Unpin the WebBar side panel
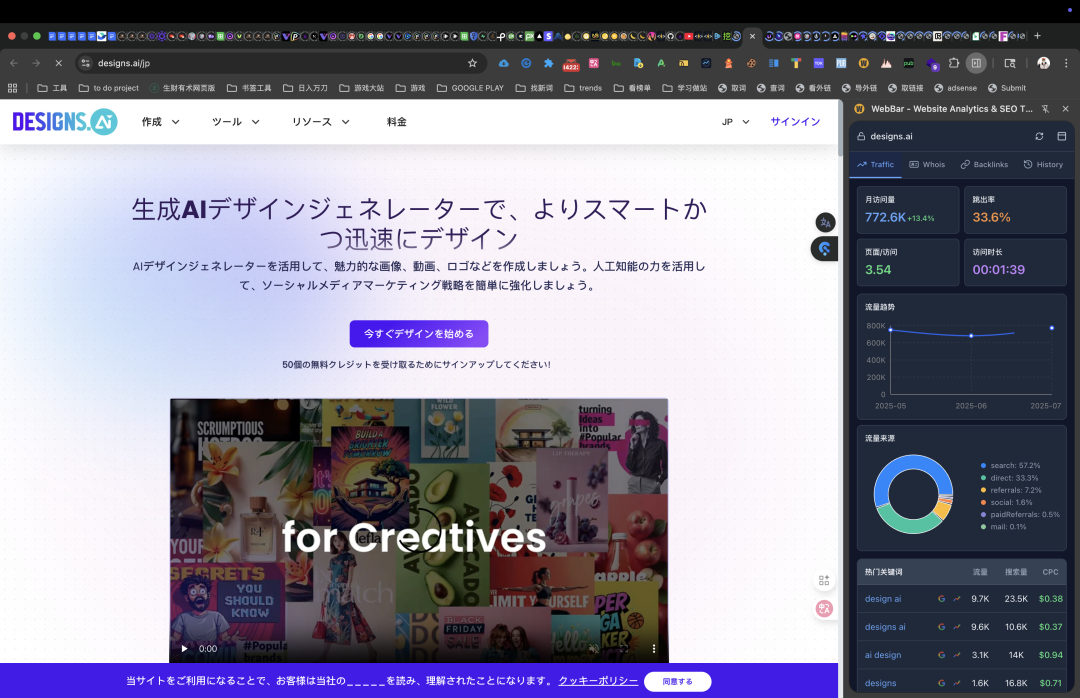Screen dimensions: 1080x698 (x=1046, y=109)
